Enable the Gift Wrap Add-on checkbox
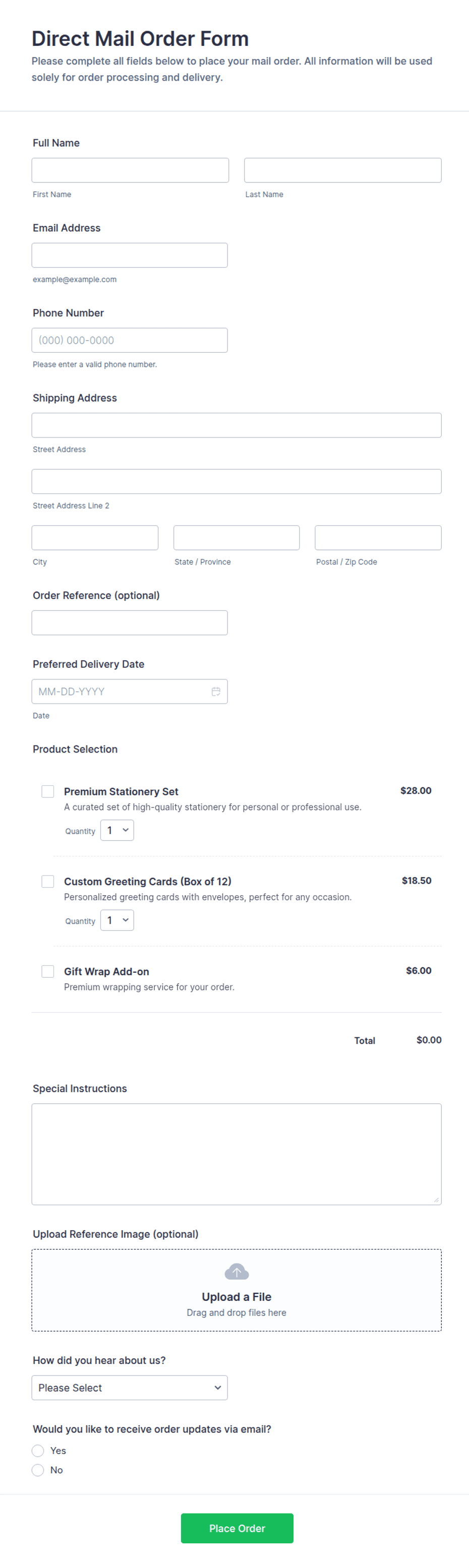Screen dimensions: 469x1568 tap(47, 971)
